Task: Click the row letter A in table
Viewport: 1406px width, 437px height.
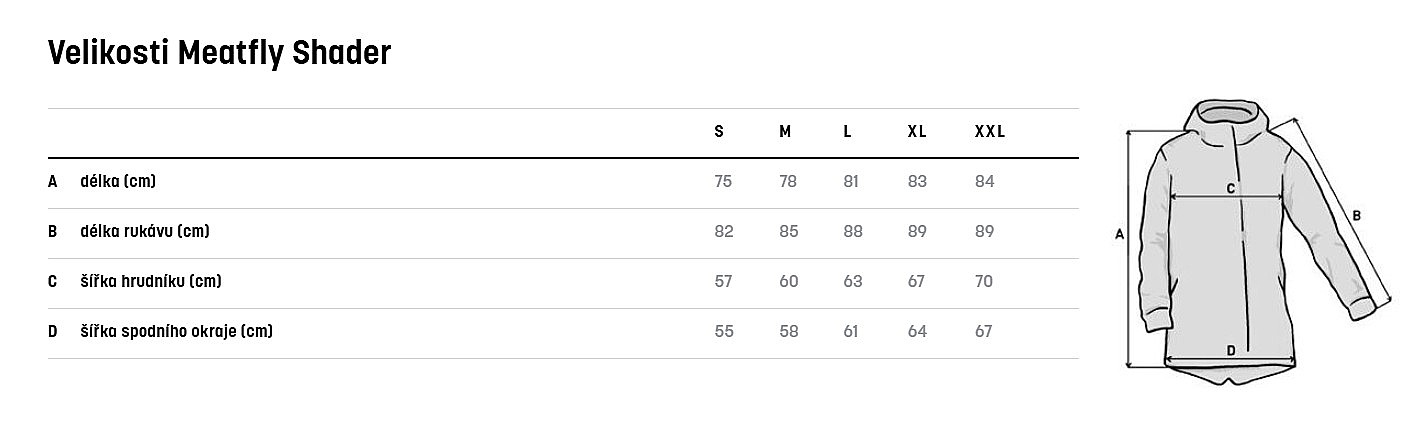Action: (52, 182)
